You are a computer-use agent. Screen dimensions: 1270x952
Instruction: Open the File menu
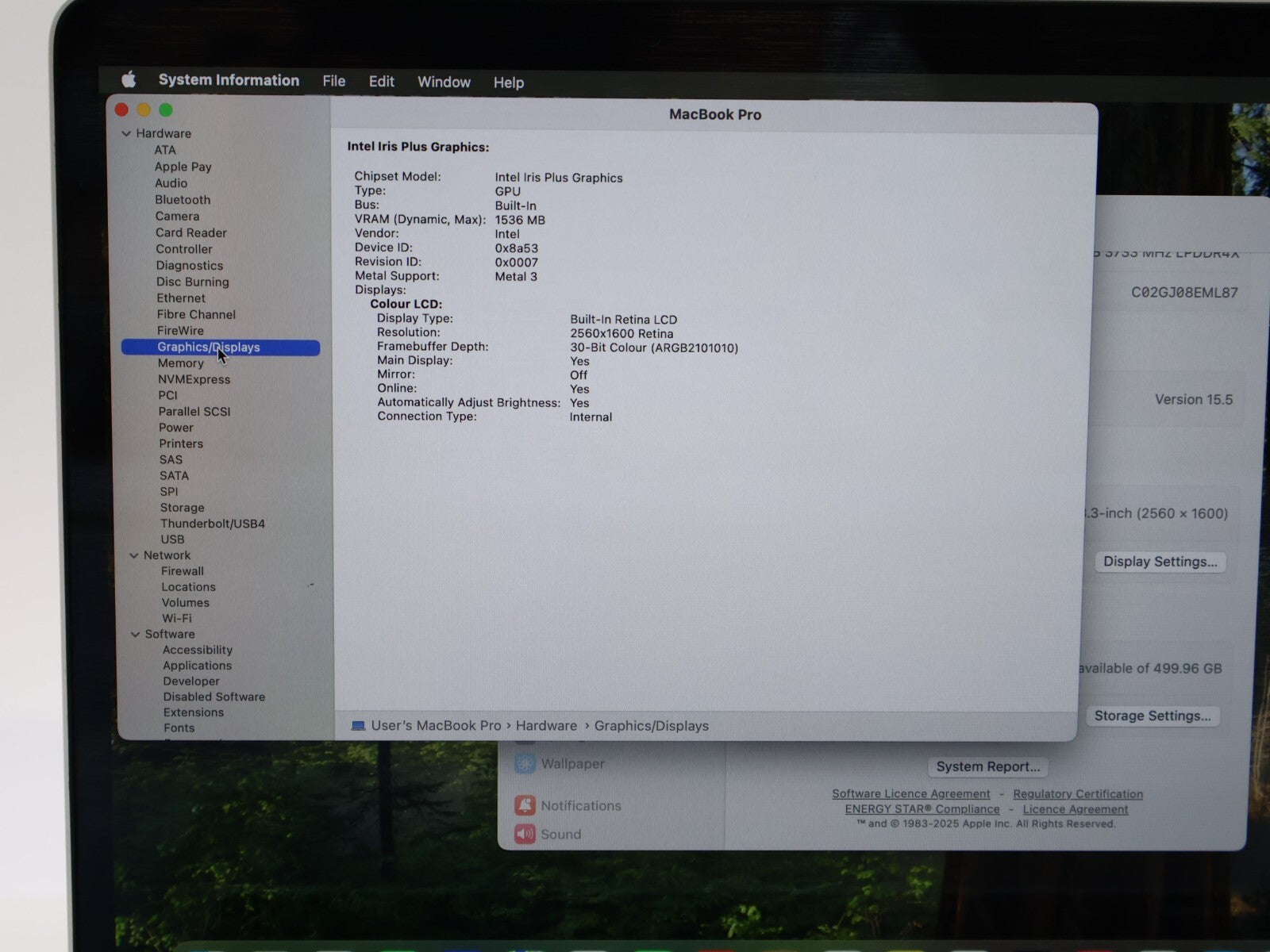click(x=334, y=81)
